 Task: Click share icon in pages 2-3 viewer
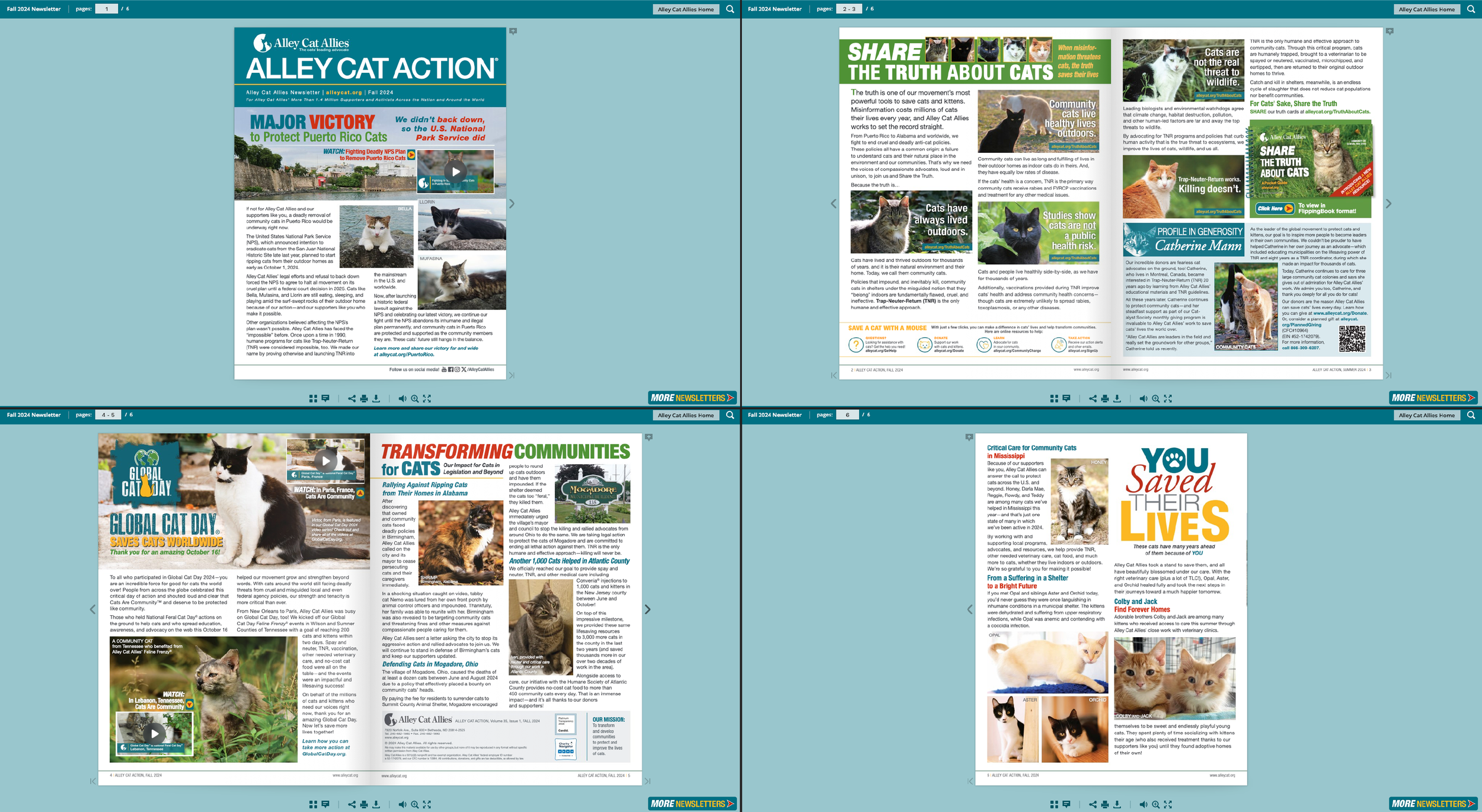1093,398
